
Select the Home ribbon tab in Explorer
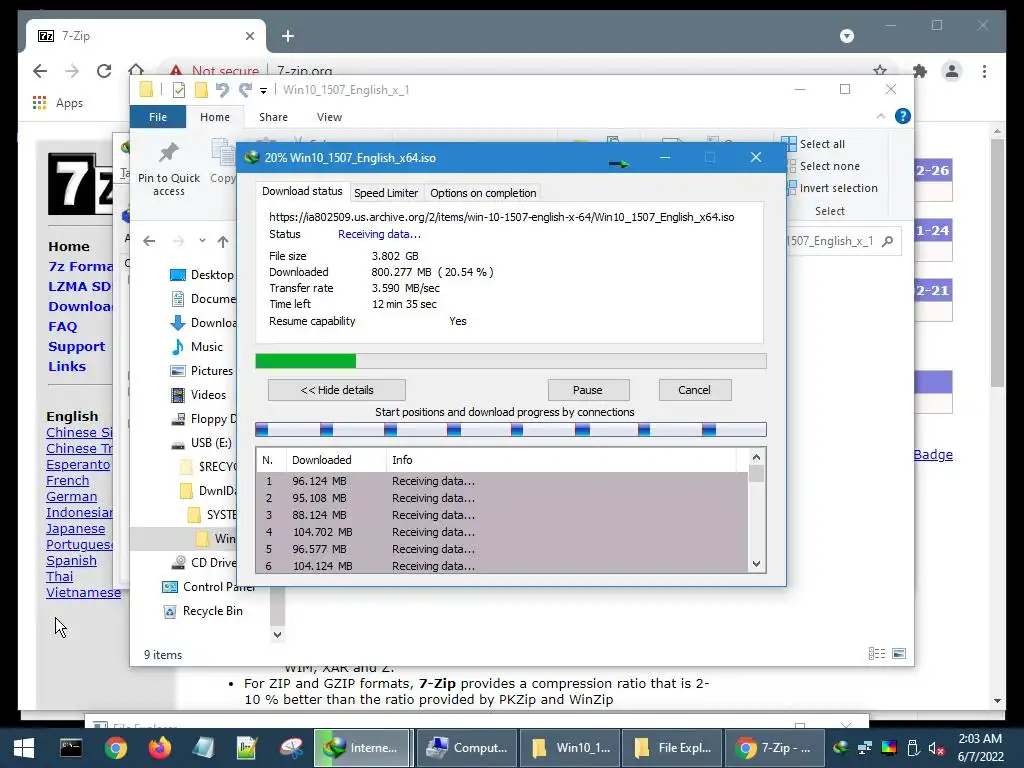coord(215,117)
